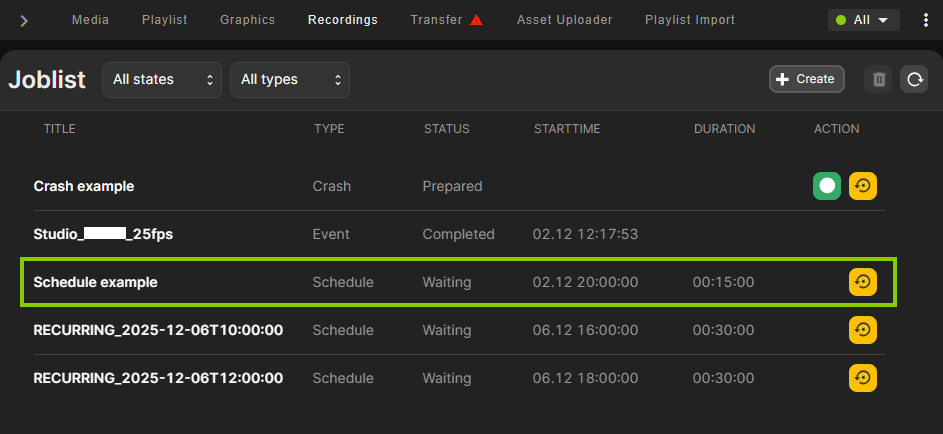The image size is (943, 434).
Task: Open the Media tab
Action: pyautogui.click(x=91, y=20)
